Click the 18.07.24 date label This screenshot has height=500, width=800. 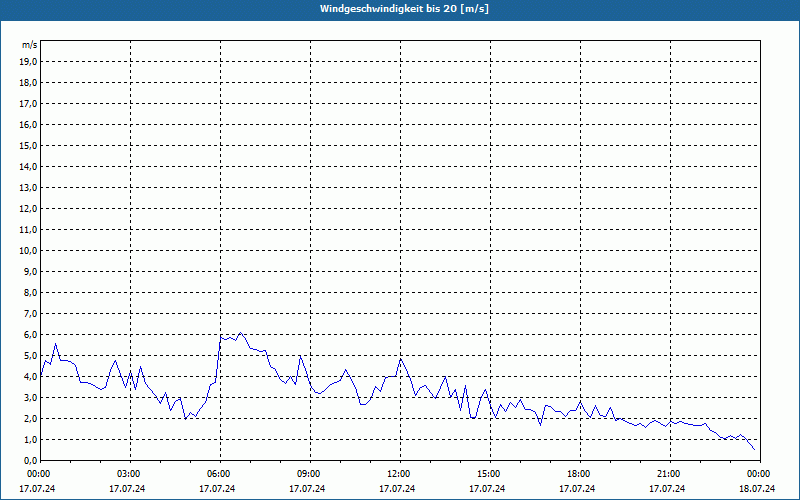(757, 489)
